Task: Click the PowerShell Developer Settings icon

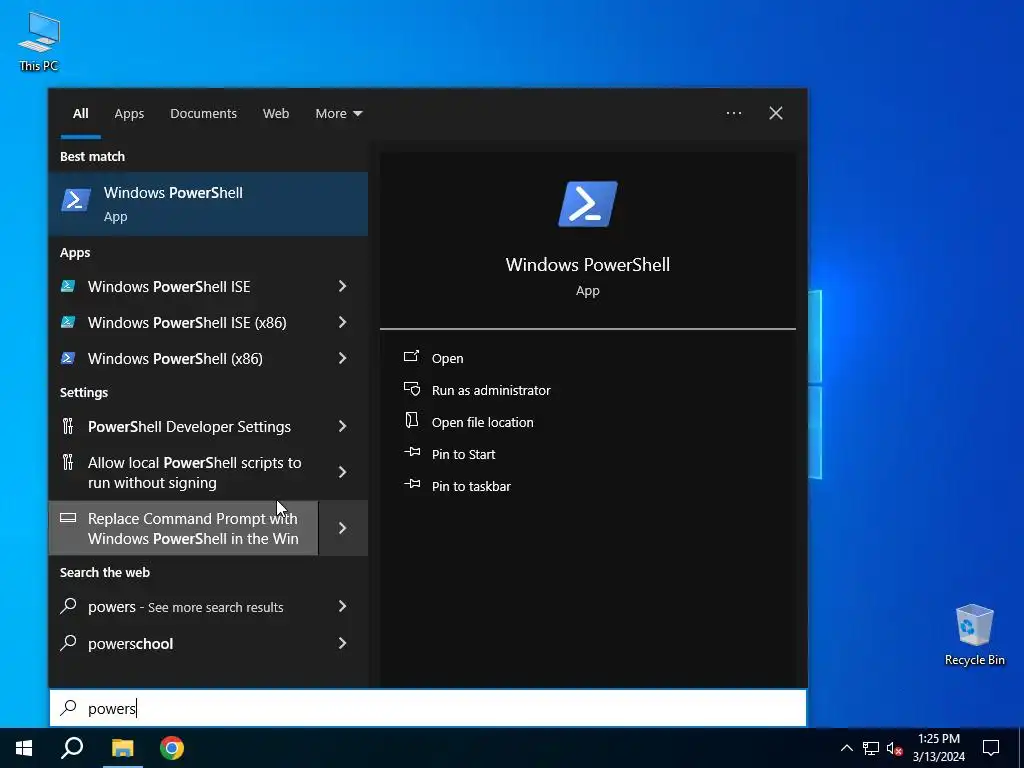Action: click(x=68, y=426)
